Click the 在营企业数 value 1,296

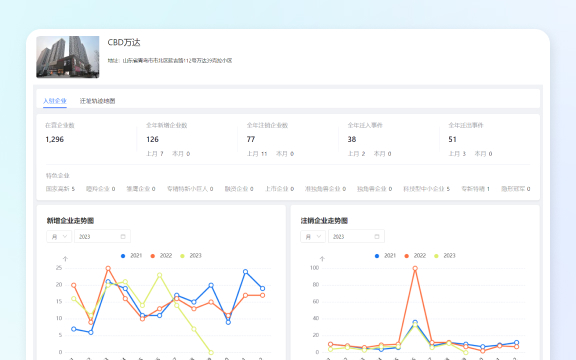pyautogui.click(x=55, y=139)
